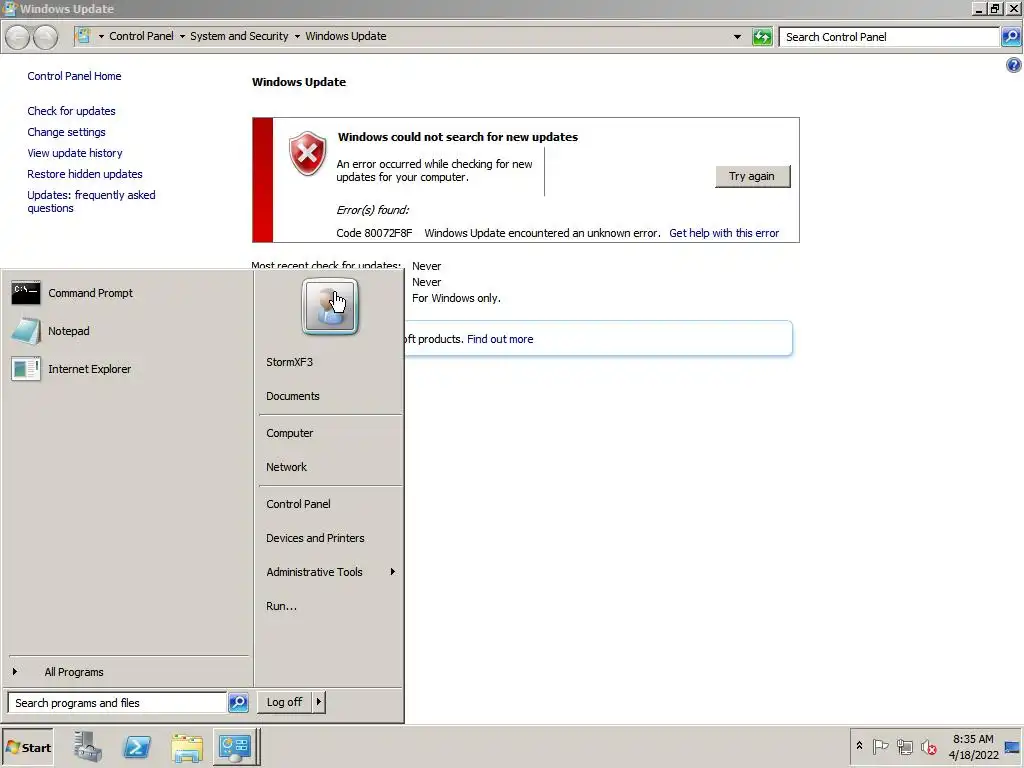This screenshot has height=768, width=1024.
Task: Open Documents from the Start menu
Action: 293,396
